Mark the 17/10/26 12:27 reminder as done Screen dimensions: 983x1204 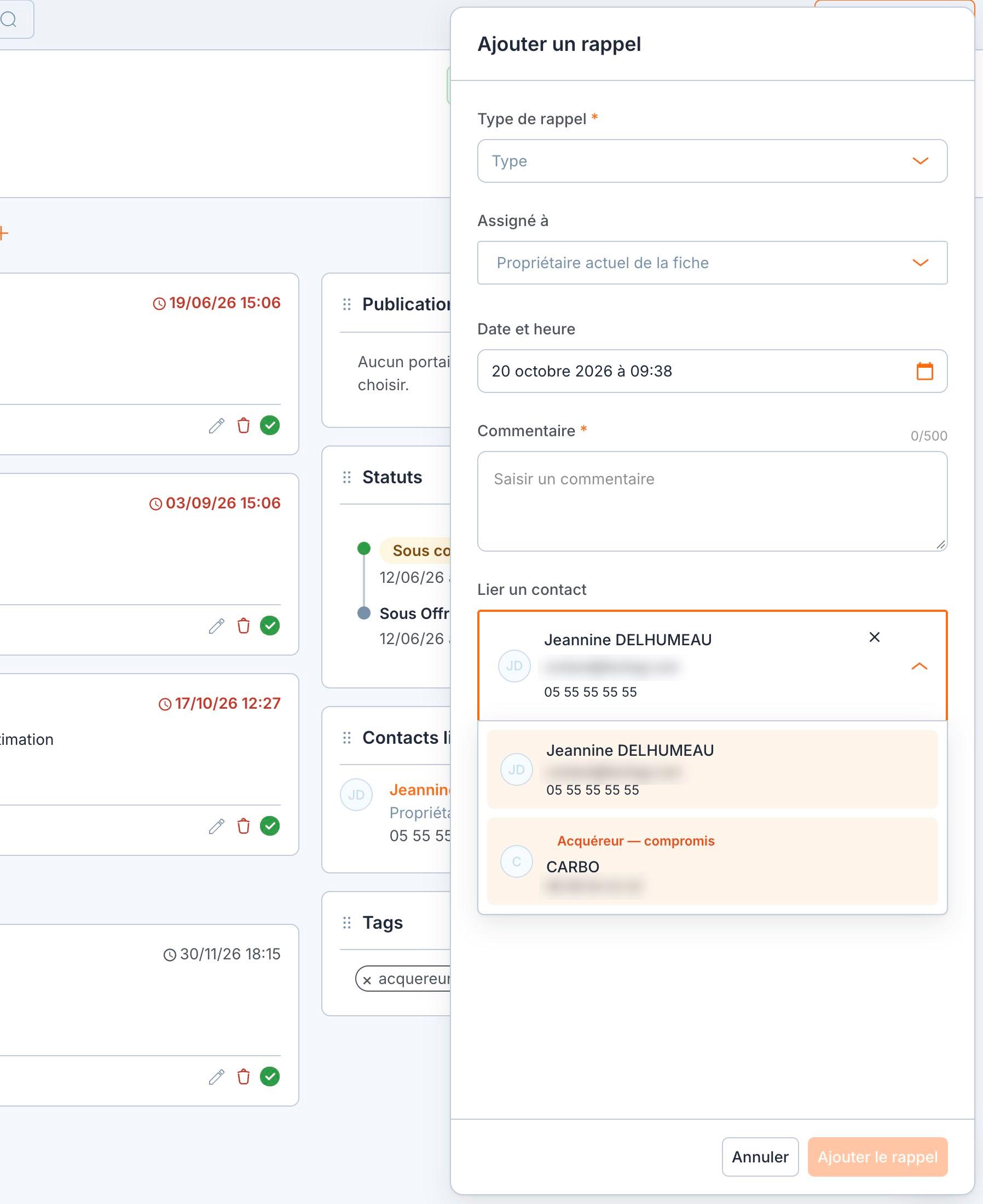[270, 826]
